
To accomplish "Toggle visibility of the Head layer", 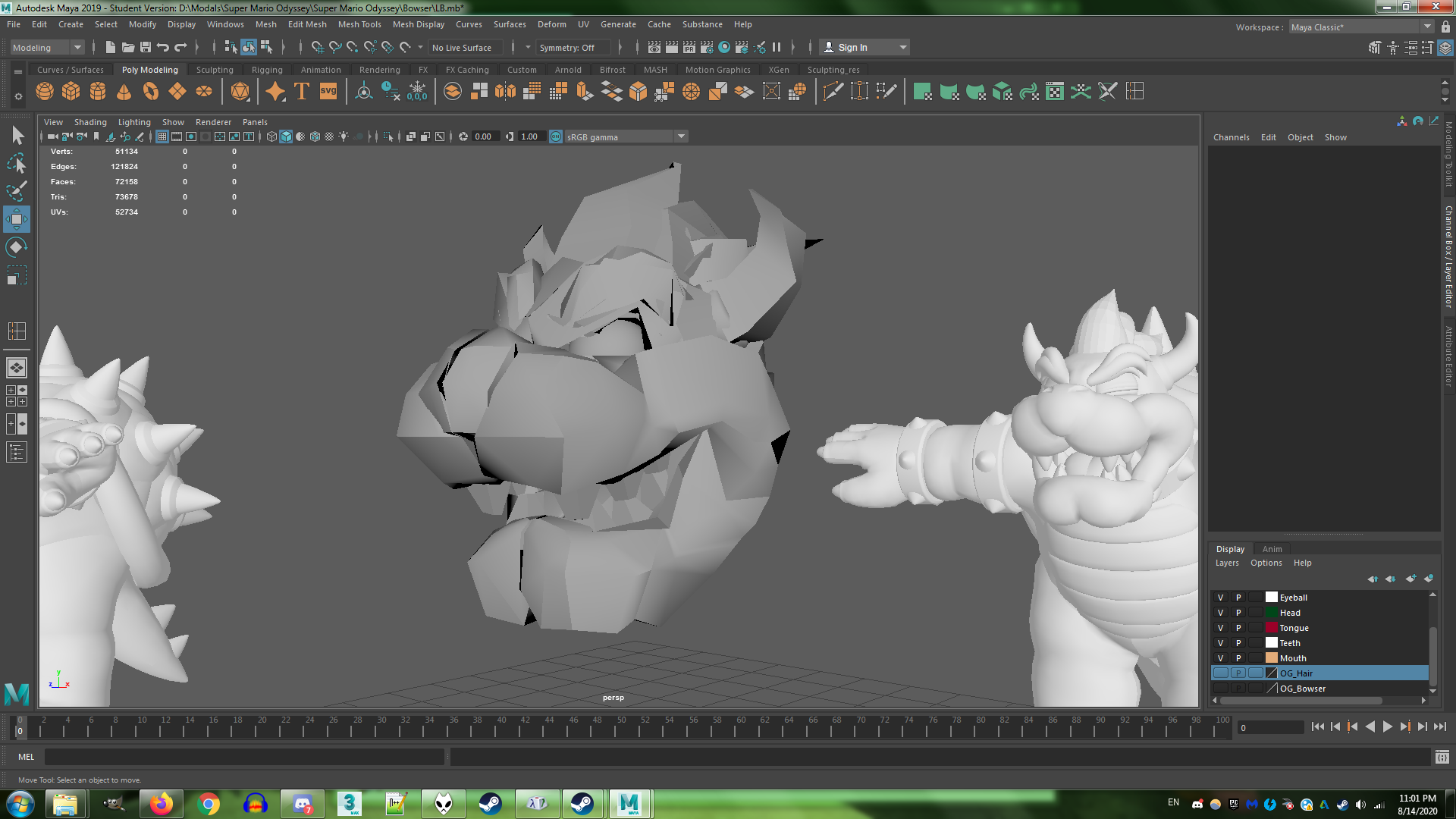I will [x=1221, y=613].
